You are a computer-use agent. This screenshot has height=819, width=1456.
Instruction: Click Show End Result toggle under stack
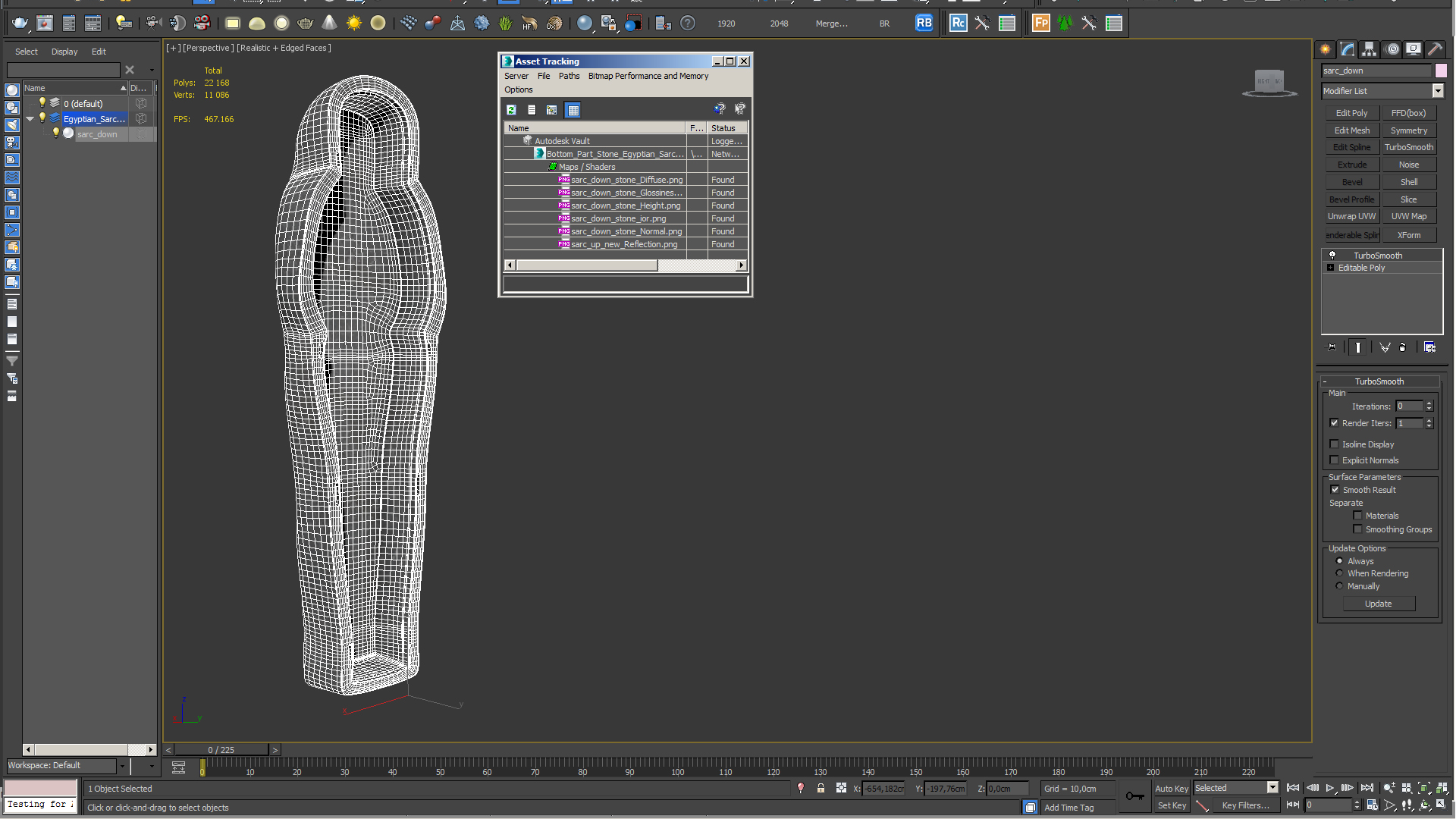pos(1357,347)
